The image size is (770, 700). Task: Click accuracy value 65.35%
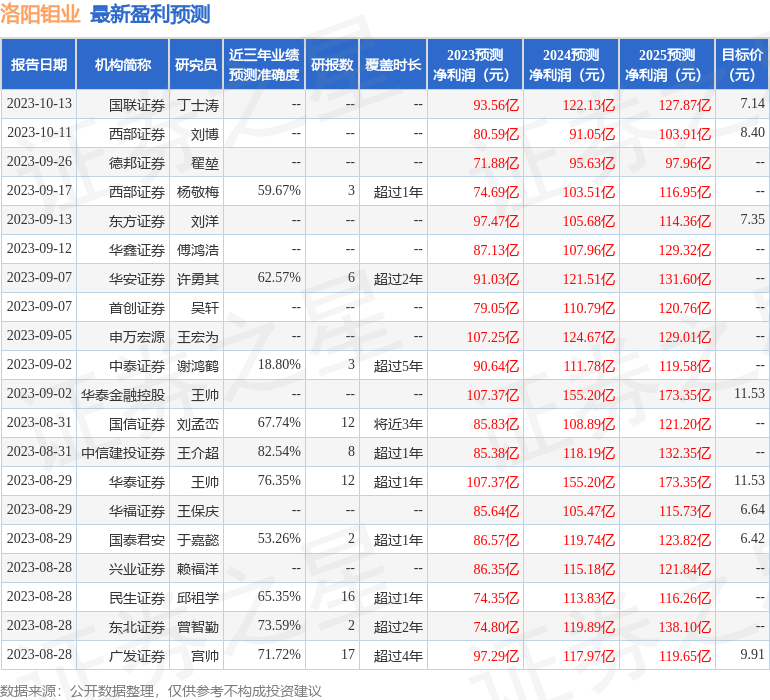279,596
